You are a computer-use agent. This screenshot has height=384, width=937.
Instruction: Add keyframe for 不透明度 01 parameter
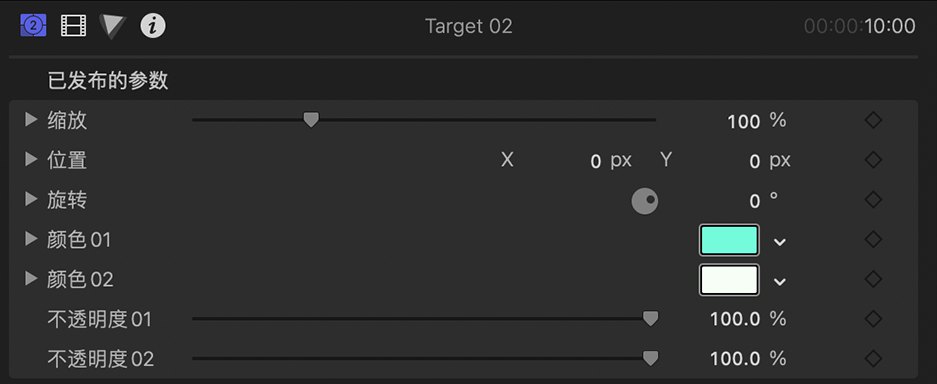873,319
